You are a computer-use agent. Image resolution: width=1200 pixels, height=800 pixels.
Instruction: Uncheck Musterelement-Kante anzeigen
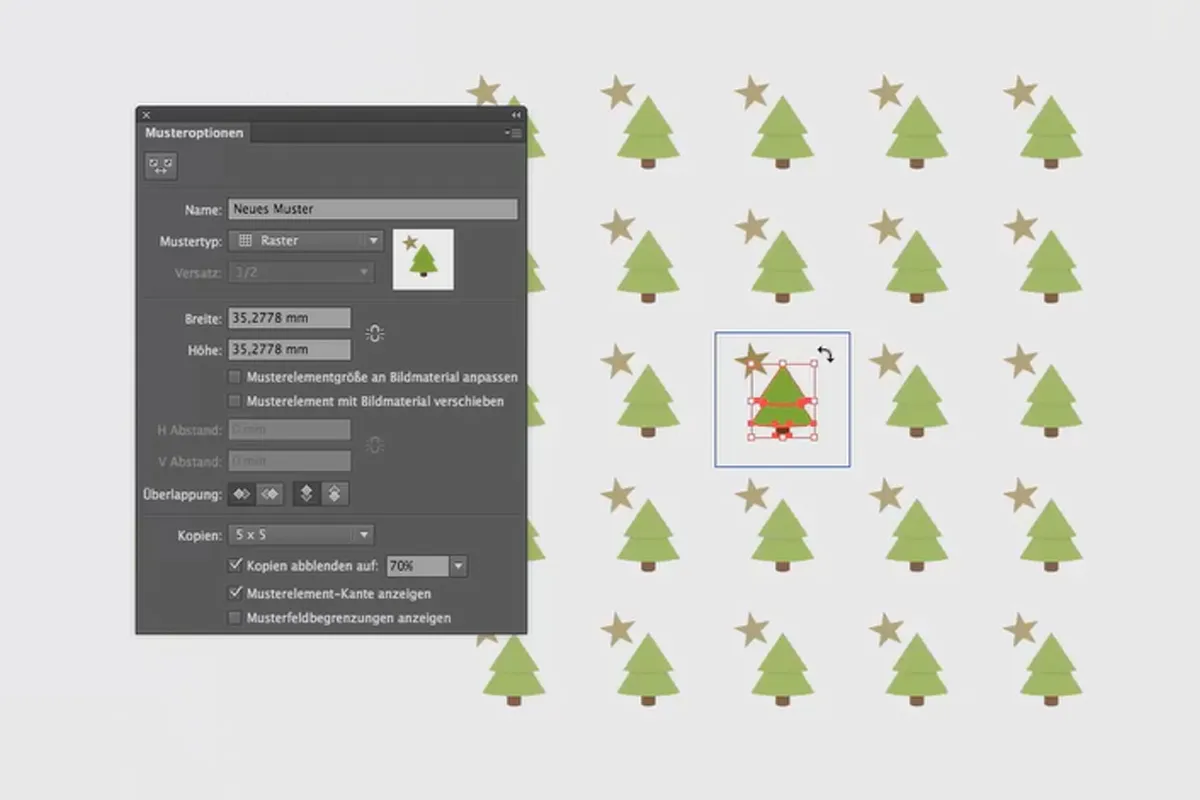[235, 593]
